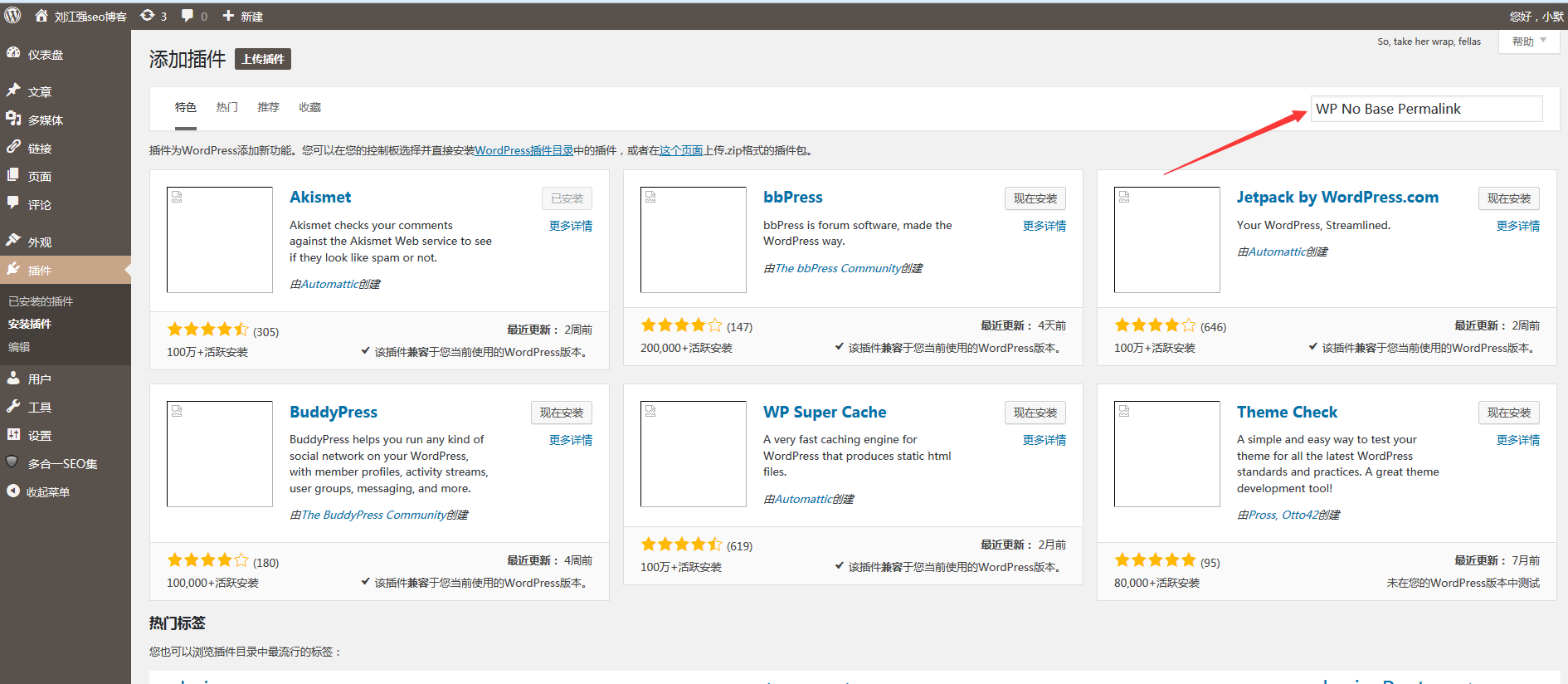Click the BuddyPress plugin thumbnail
The height and width of the screenshot is (684, 1568).
(220, 454)
